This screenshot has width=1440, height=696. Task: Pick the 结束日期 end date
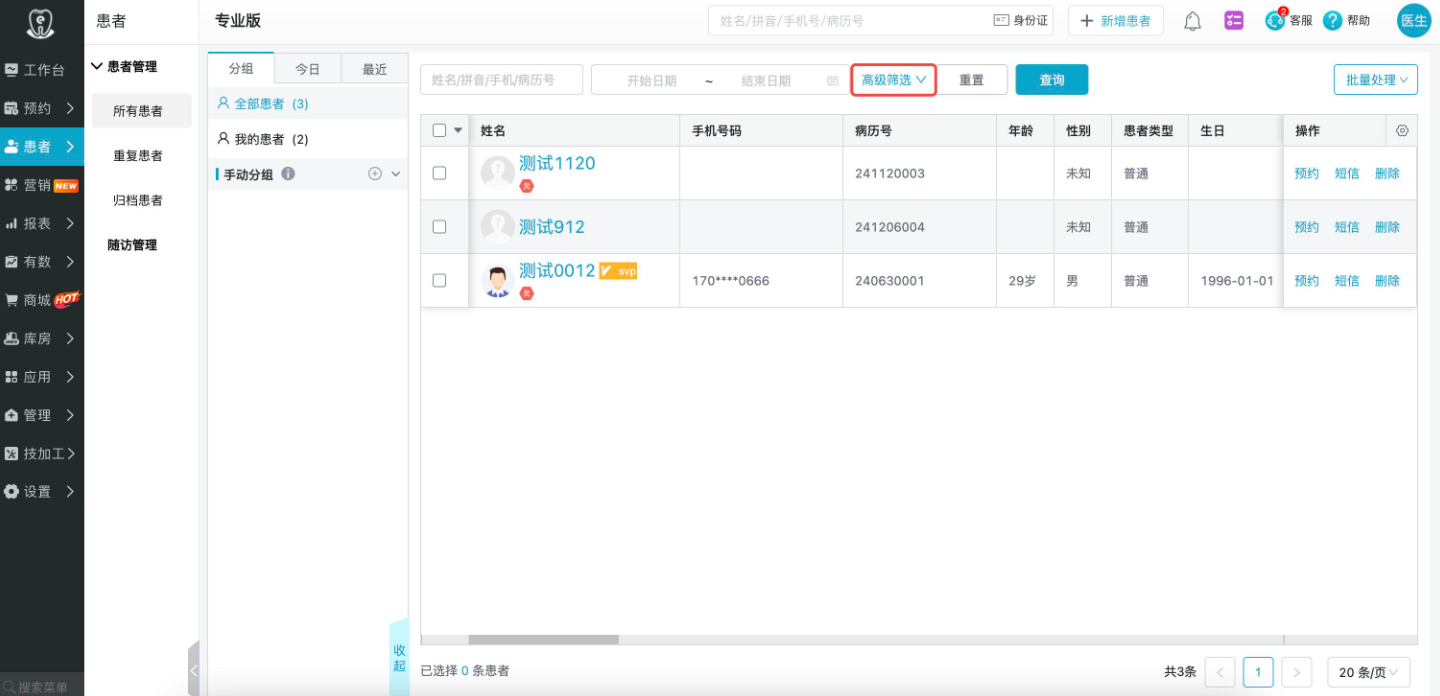click(766, 81)
